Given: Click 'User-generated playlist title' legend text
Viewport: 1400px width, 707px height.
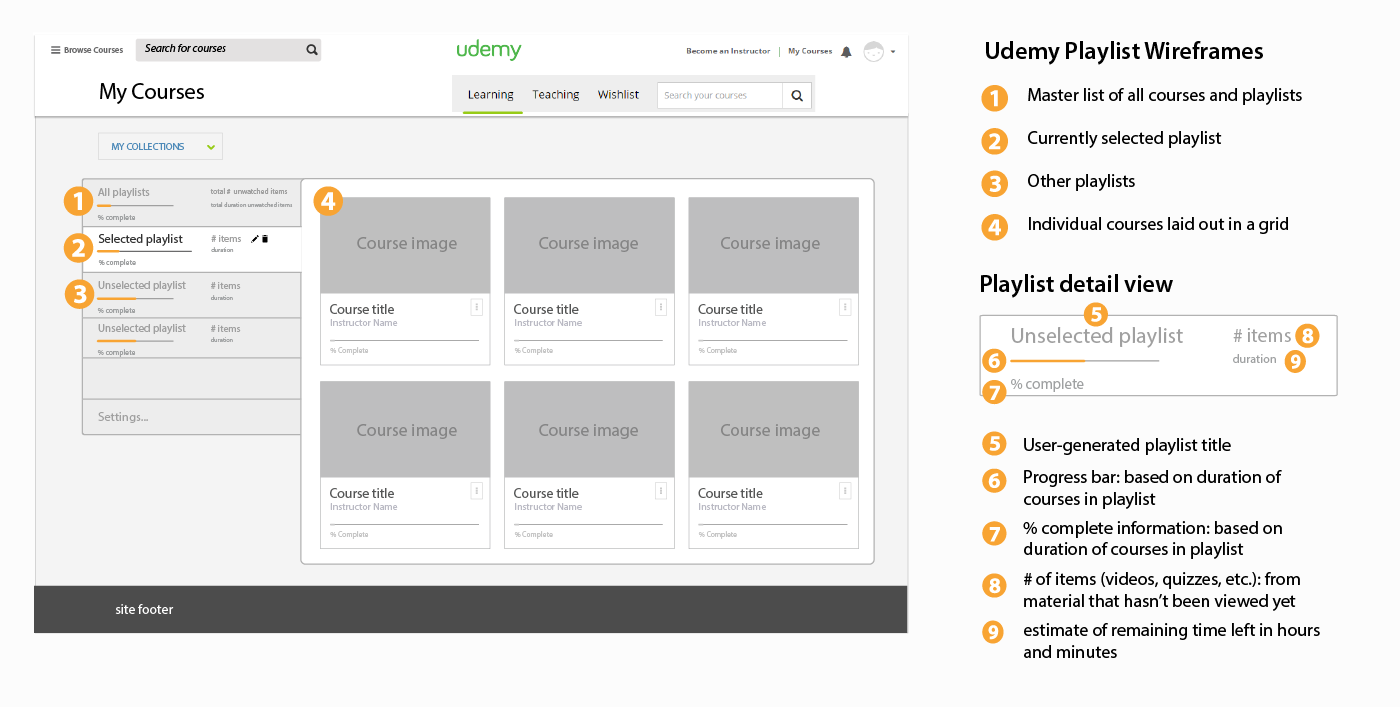Looking at the screenshot, I should [x=1127, y=445].
